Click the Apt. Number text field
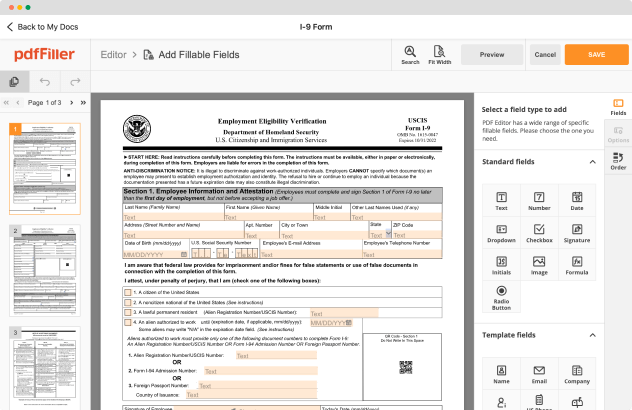This screenshot has width=632, height=410. [262, 234]
